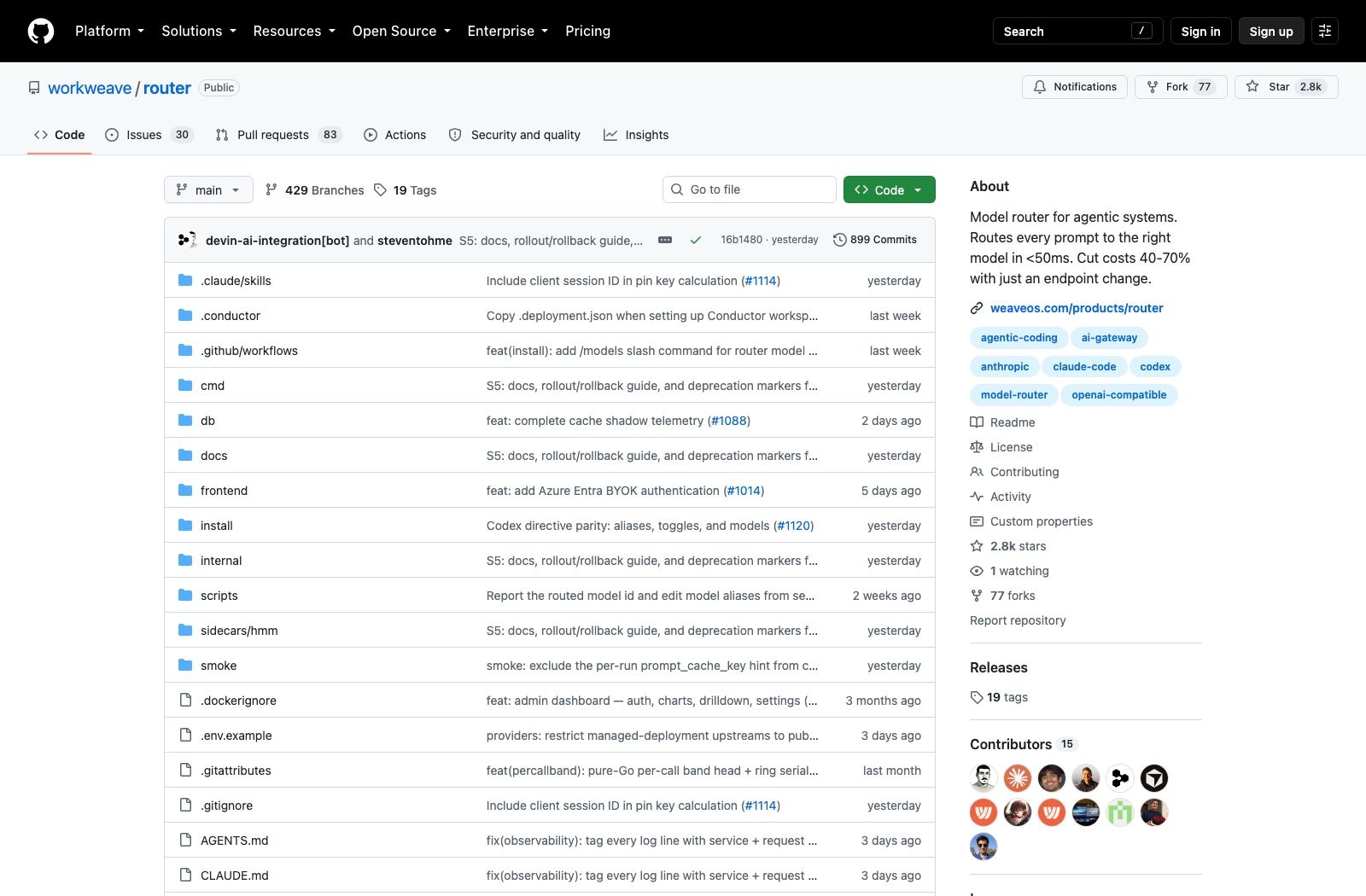The height and width of the screenshot is (896, 1366).
Task: Go to the GitHub home logo
Action: point(41,31)
